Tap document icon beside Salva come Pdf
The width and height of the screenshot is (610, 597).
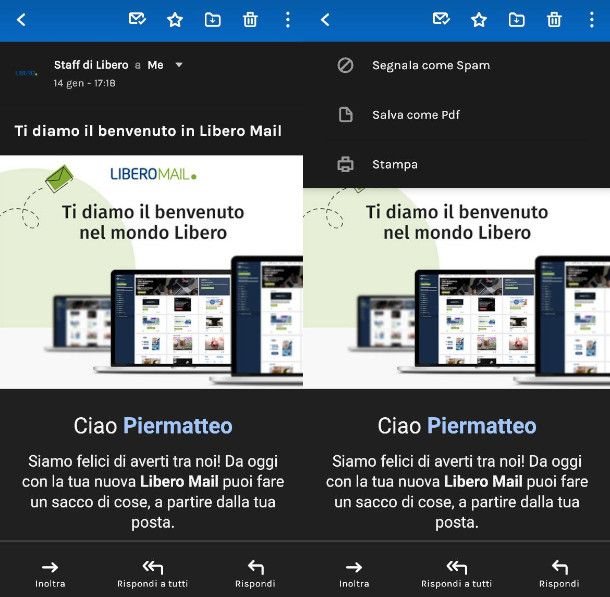pos(345,115)
